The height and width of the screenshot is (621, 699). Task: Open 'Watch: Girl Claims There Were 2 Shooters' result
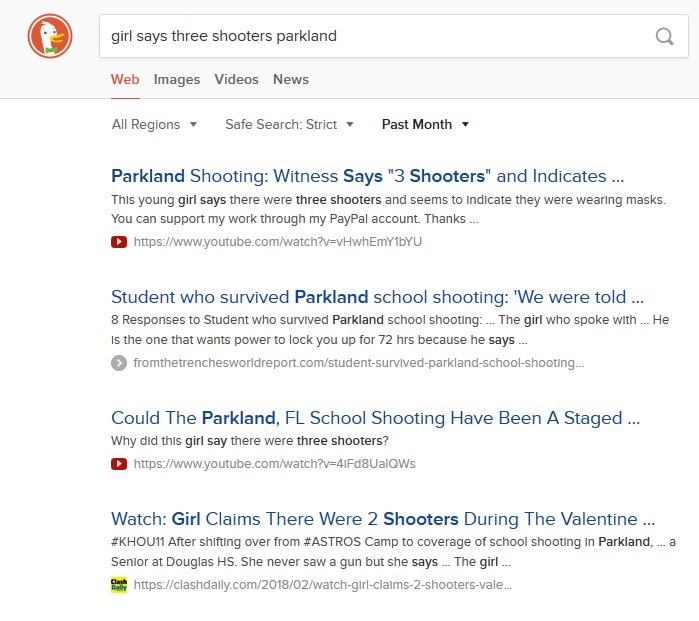click(x=383, y=519)
